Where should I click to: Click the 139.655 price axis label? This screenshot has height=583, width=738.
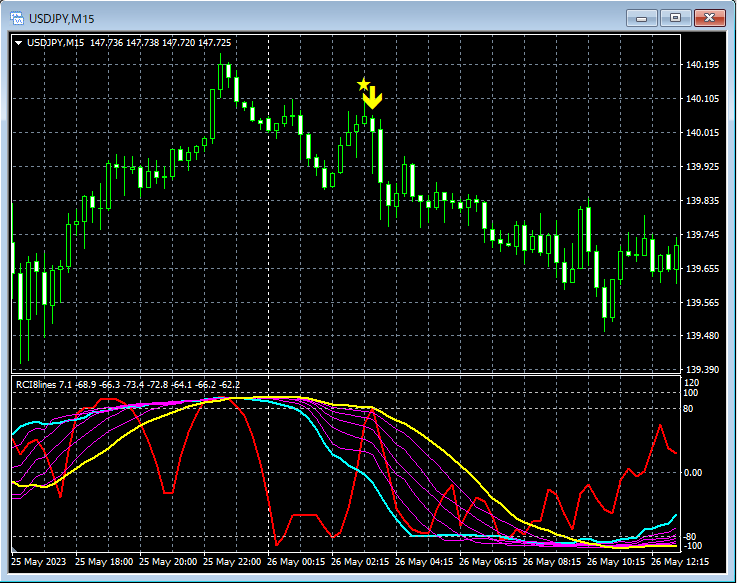pos(703,269)
